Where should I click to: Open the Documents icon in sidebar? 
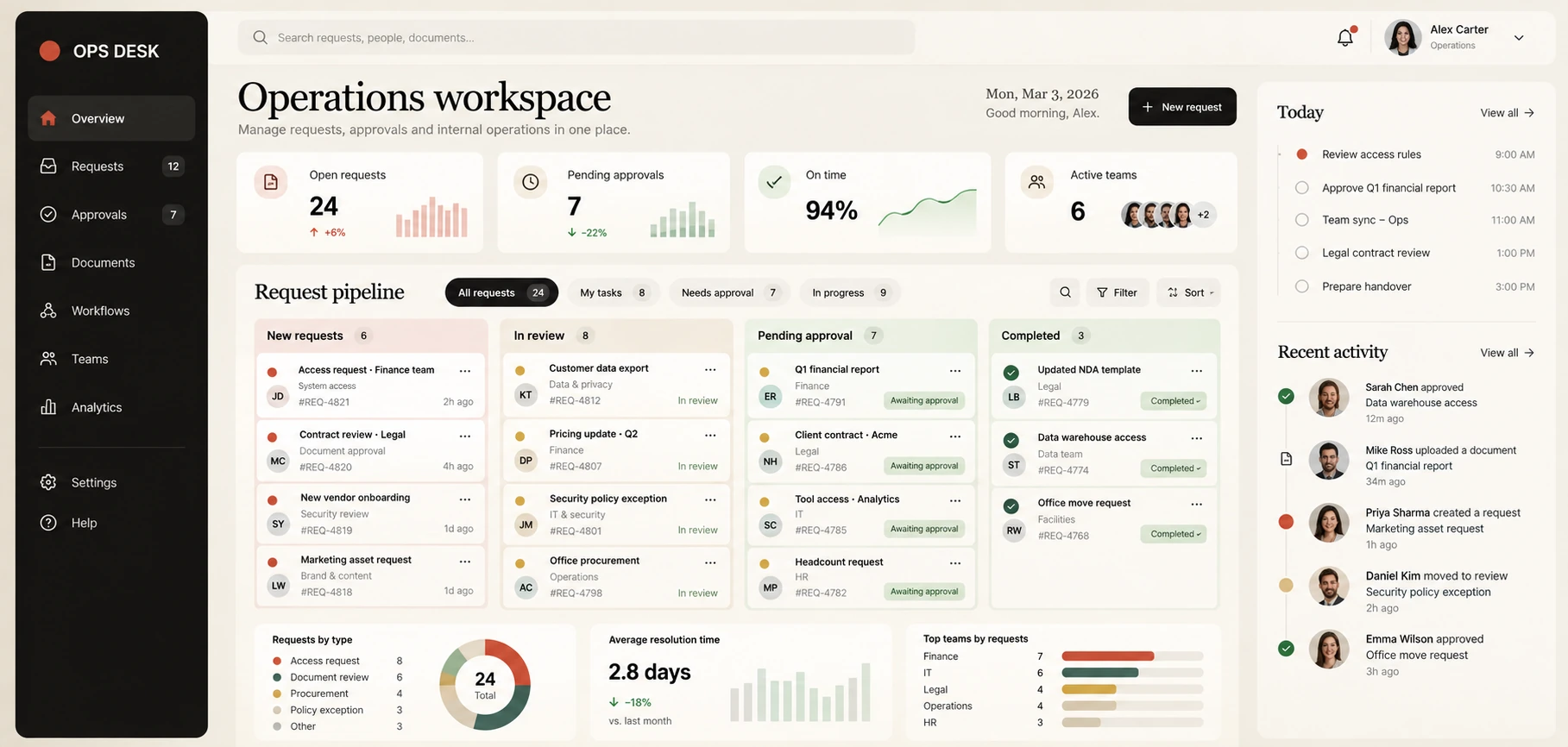point(48,262)
